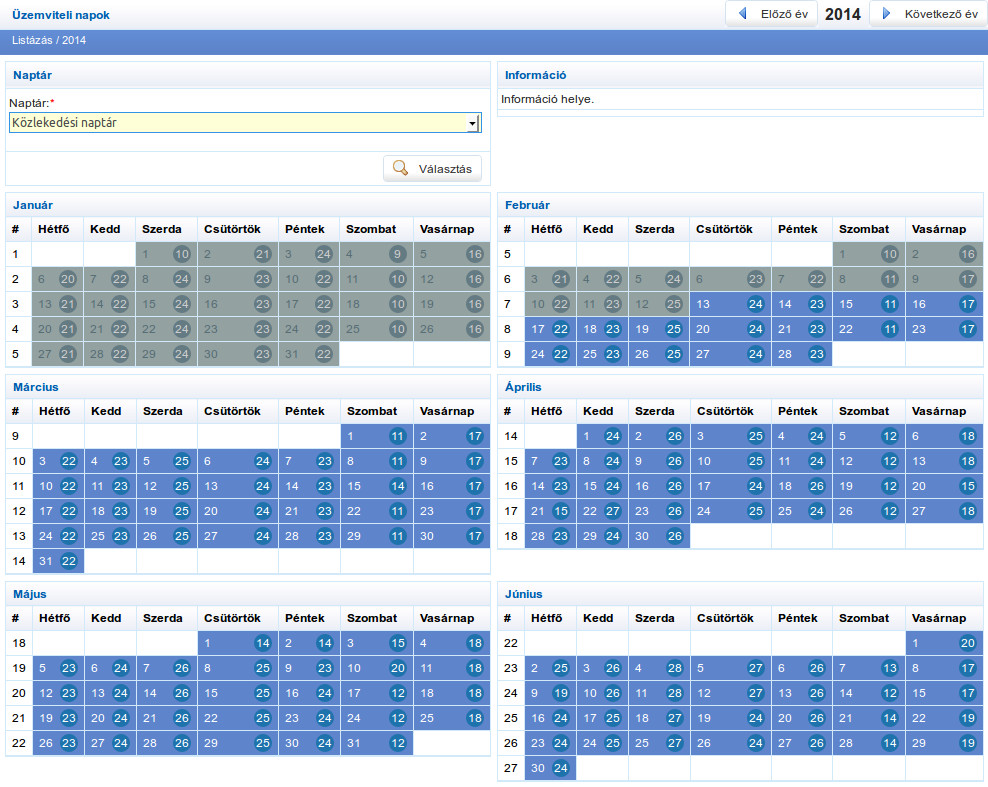The image size is (988, 787).
Task: Click Hétfő column header in Május
Action: [x=55, y=619]
